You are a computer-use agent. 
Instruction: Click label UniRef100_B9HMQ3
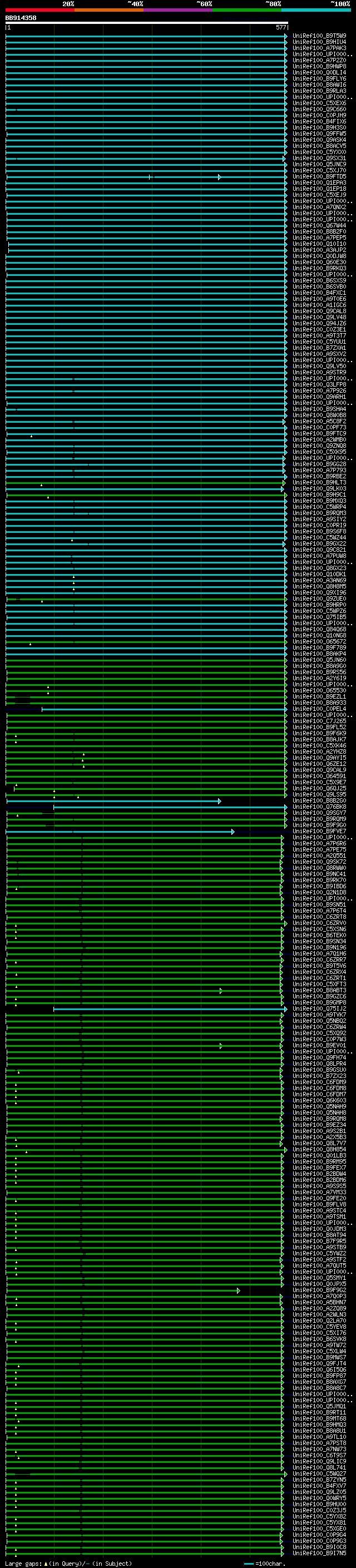point(319,1425)
